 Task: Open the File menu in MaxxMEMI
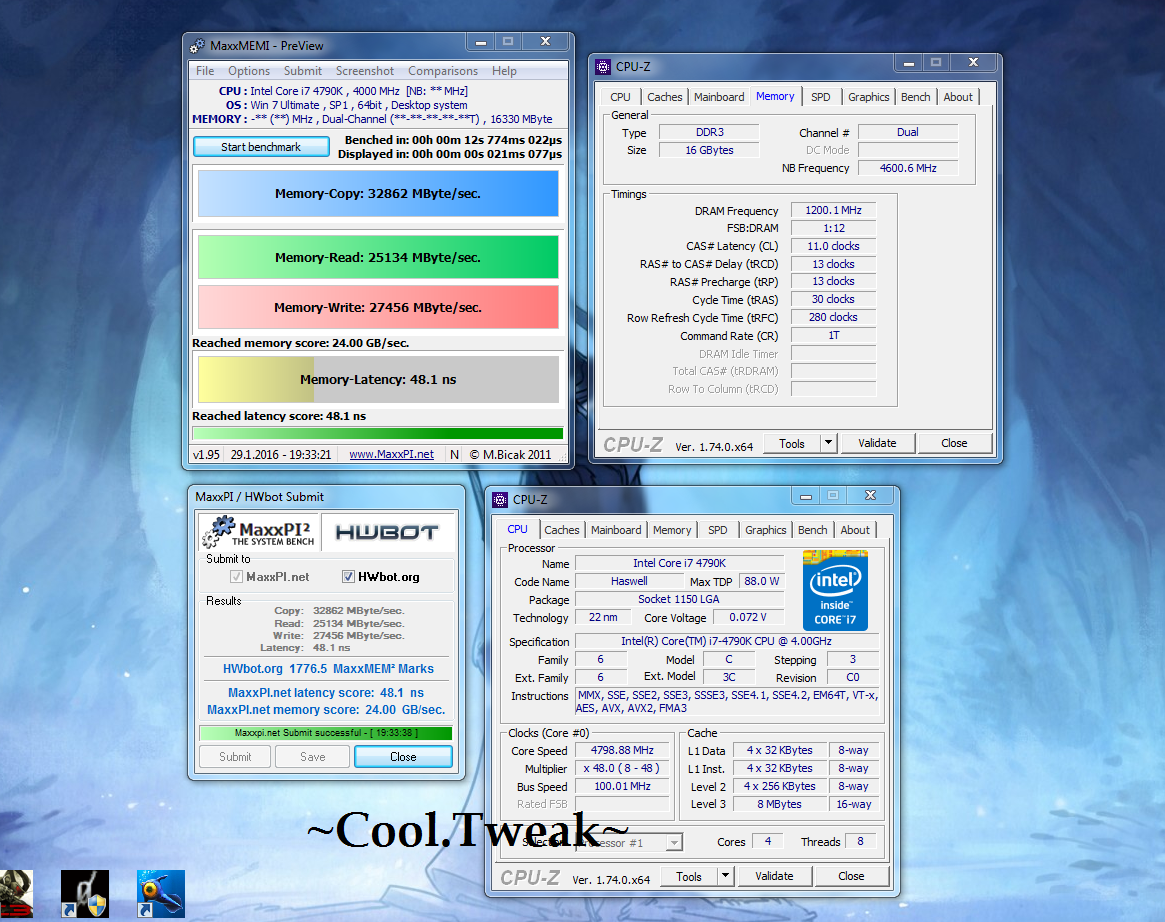tap(205, 71)
